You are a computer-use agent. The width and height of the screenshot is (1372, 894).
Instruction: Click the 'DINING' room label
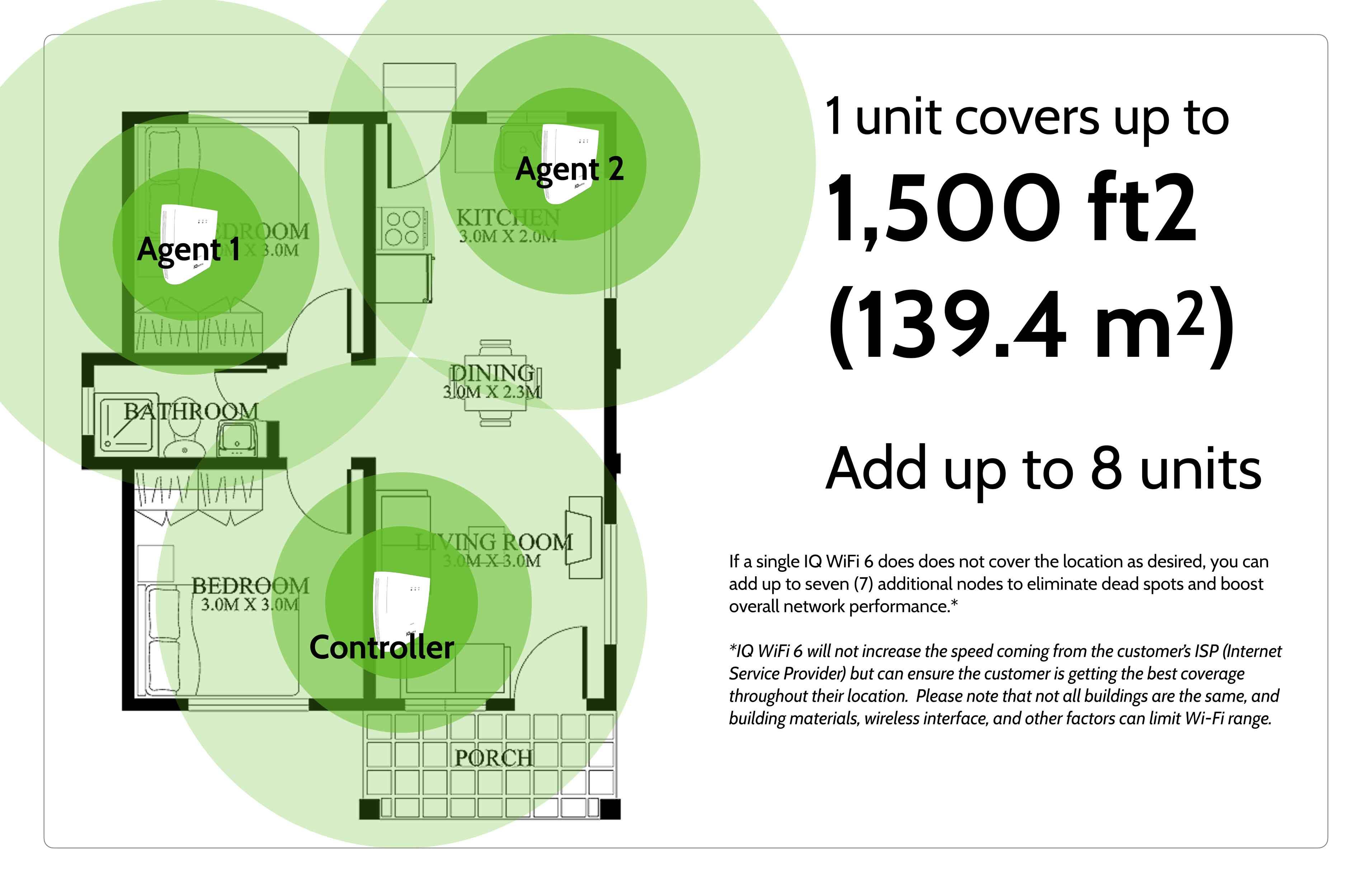(x=492, y=373)
